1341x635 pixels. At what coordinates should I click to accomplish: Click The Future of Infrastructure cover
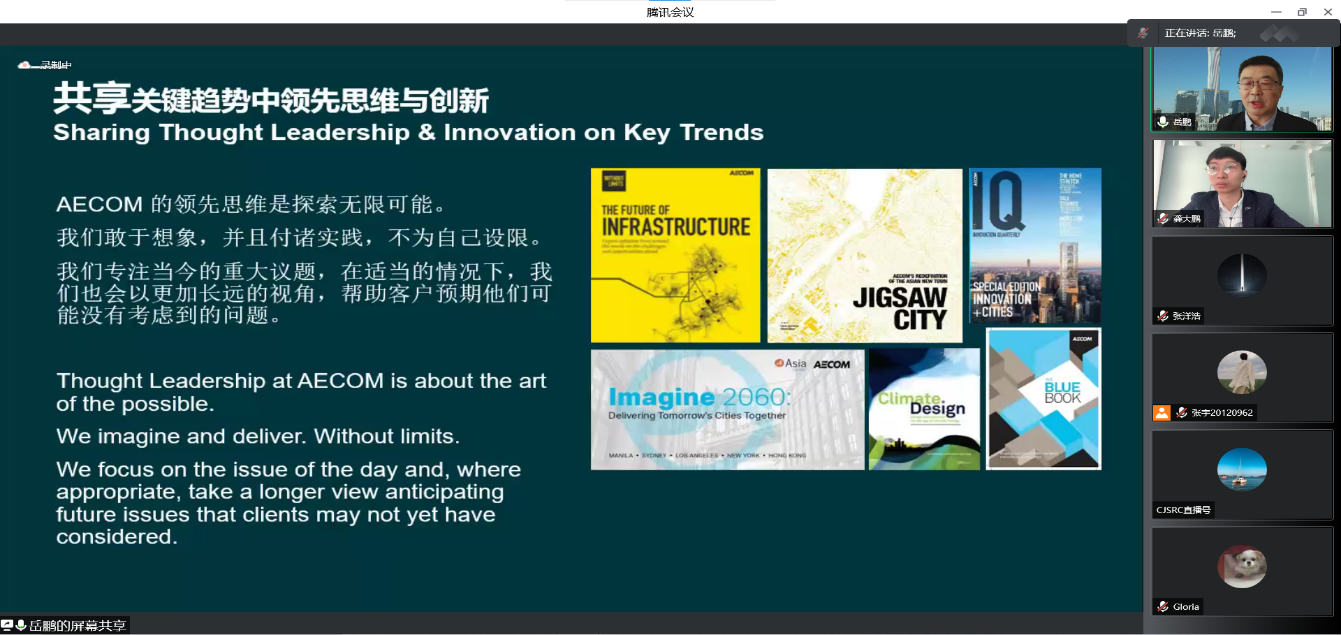click(x=675, y=255)
